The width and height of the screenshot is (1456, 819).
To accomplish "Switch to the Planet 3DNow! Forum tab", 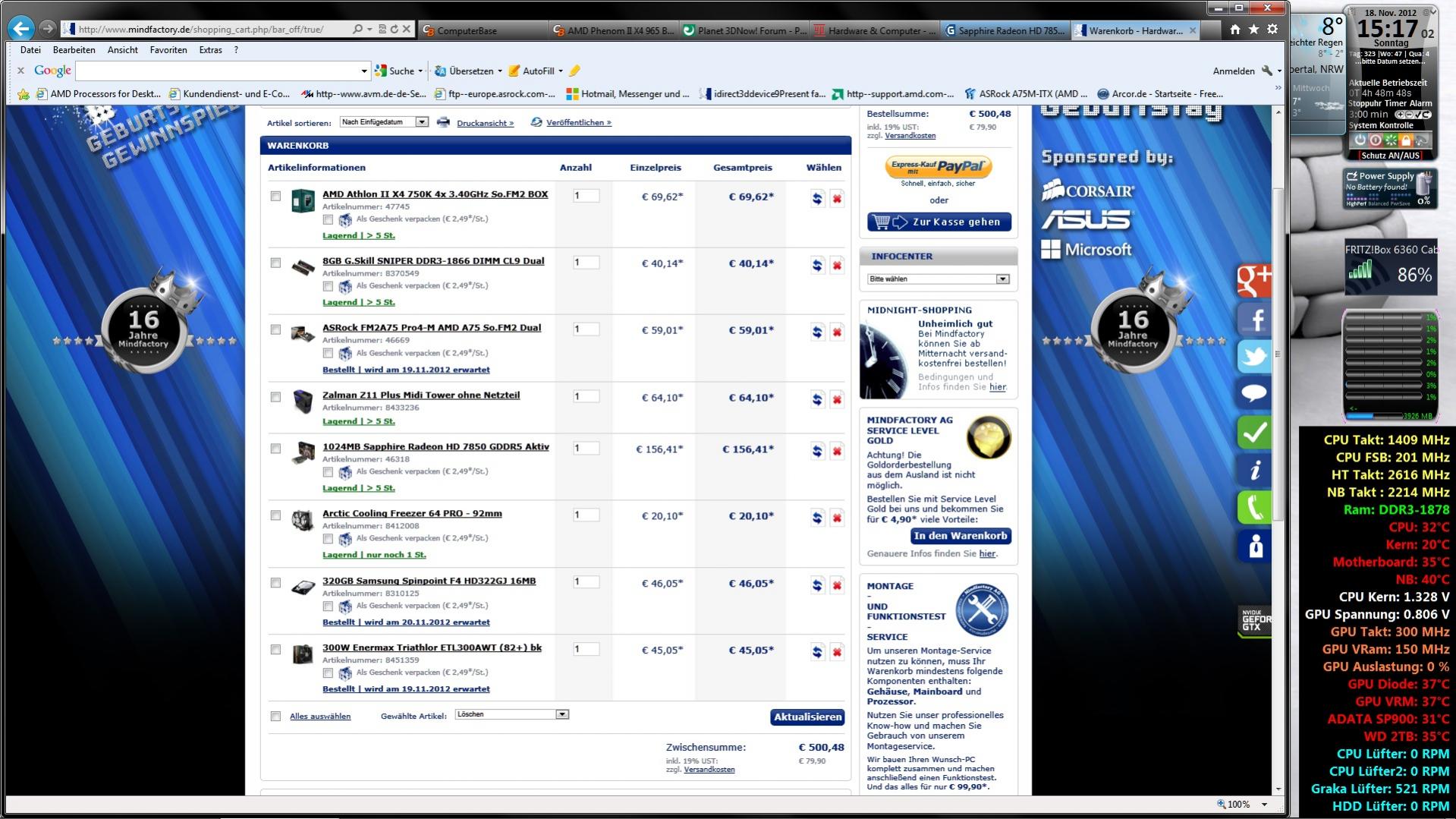I will click(x=744, y=30).
